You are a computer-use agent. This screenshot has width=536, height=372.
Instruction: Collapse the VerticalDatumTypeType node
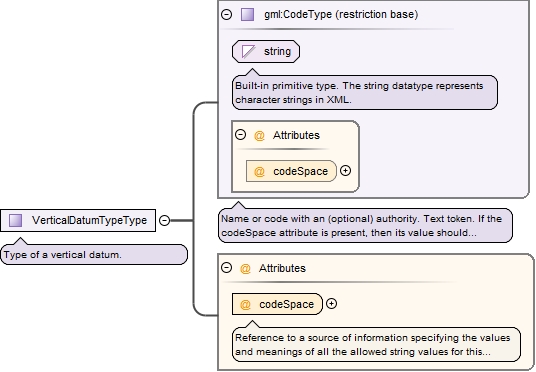coord(164,220)
